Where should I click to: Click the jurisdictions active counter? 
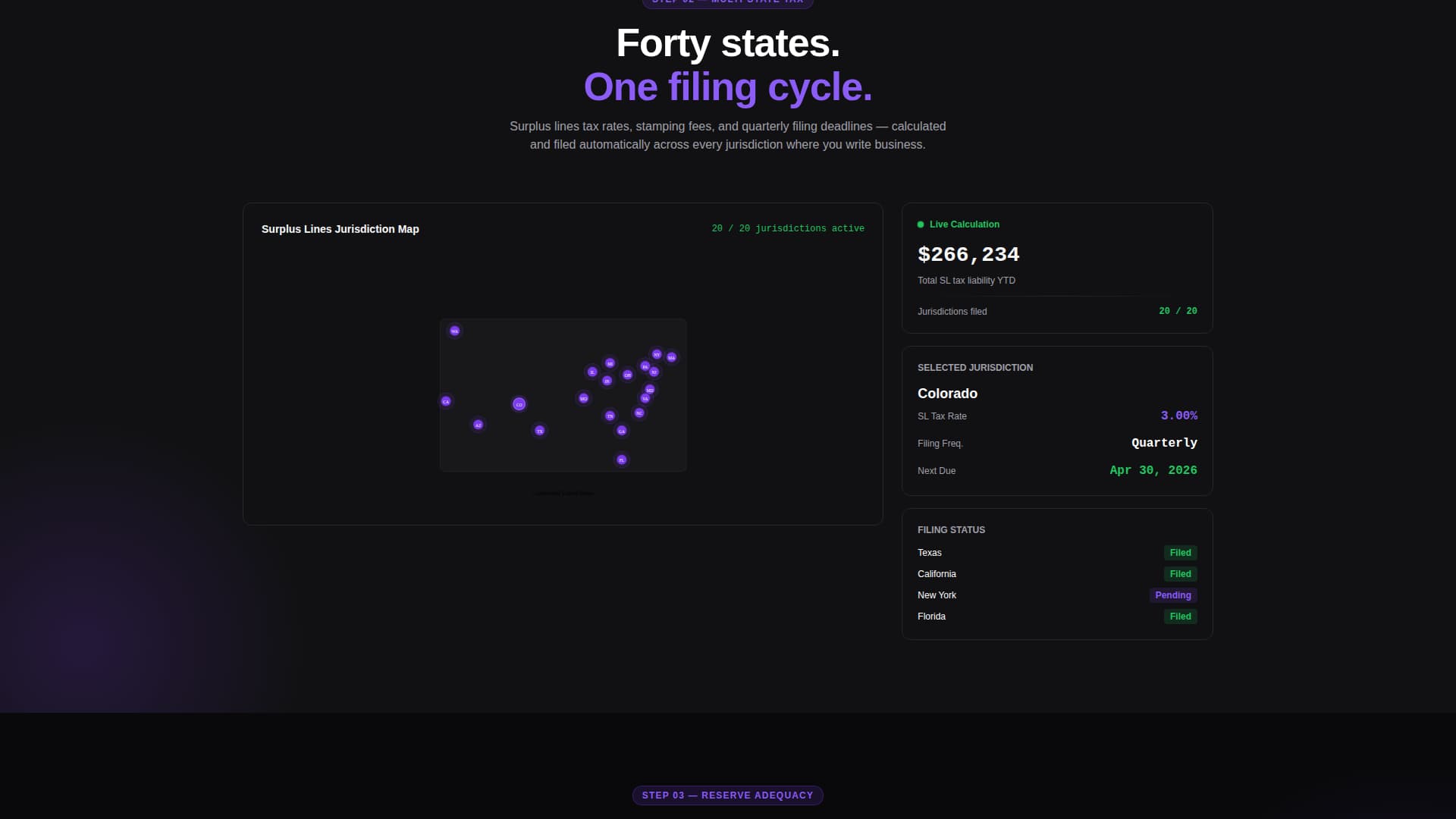pyautogui.click(x=787, y=228)
